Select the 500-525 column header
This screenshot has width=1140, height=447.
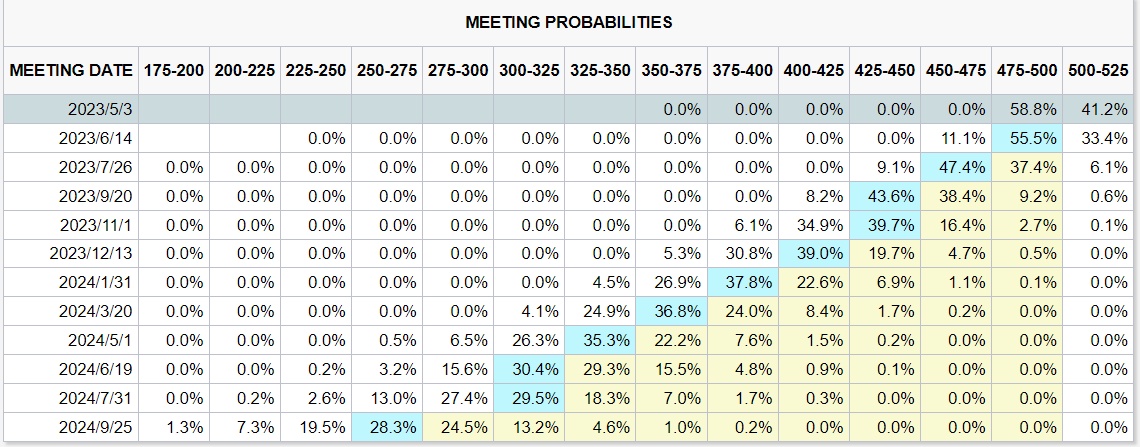click(x=1097, y=71)
